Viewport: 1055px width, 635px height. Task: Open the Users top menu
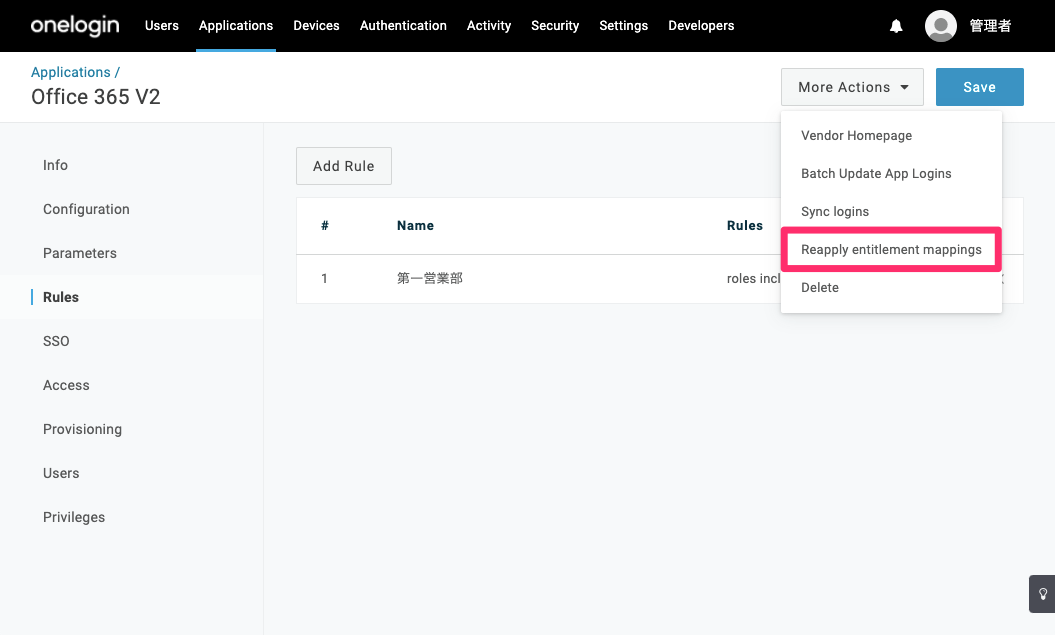pyautogui.click(x=161, y=26)
